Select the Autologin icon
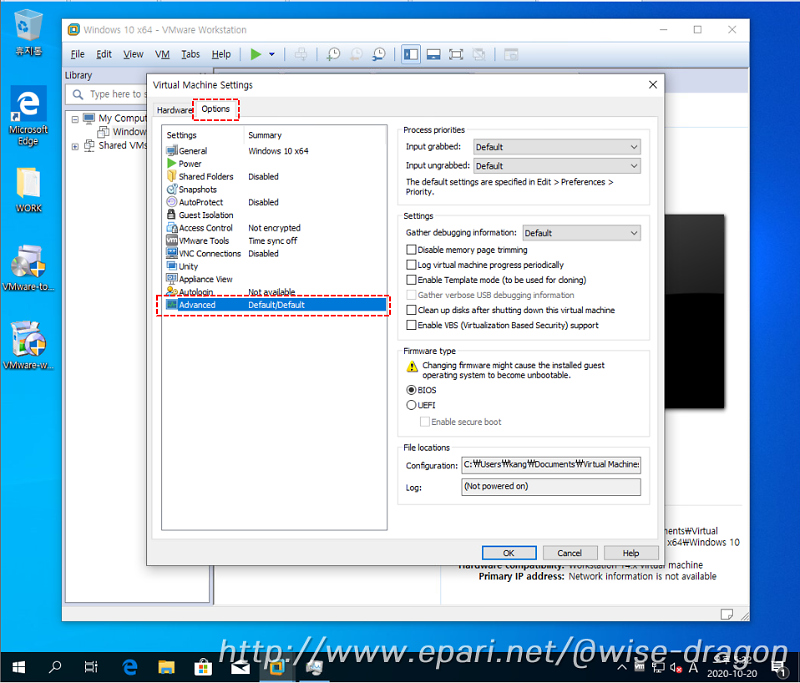 click(172, 291)
